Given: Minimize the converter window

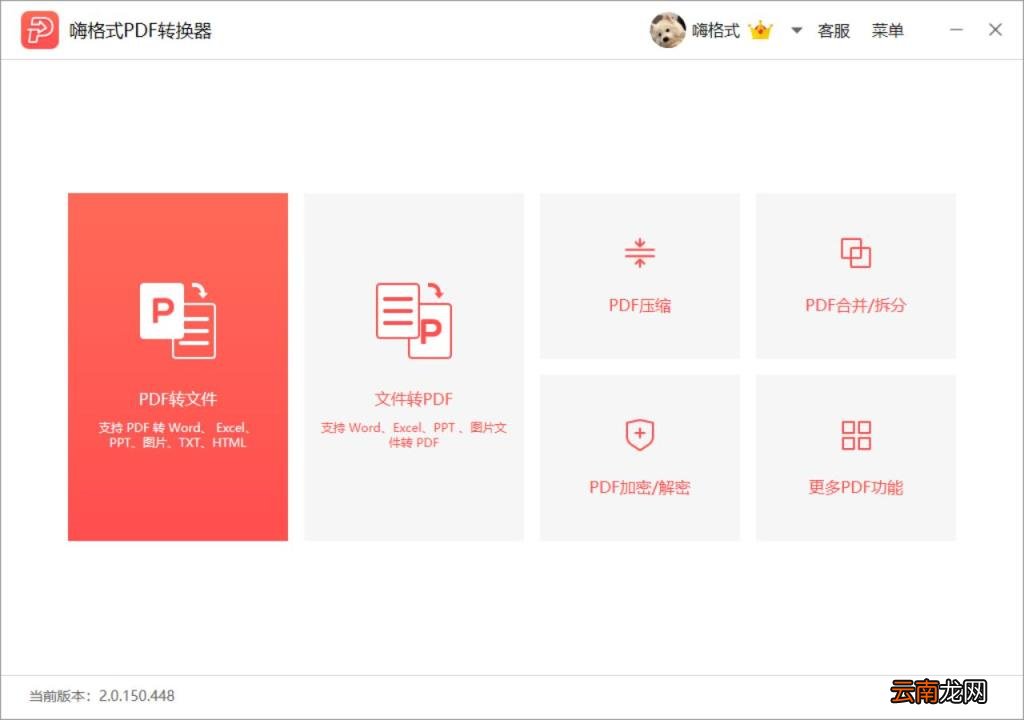Looking at the screenshot, I should tap(956, 30).
